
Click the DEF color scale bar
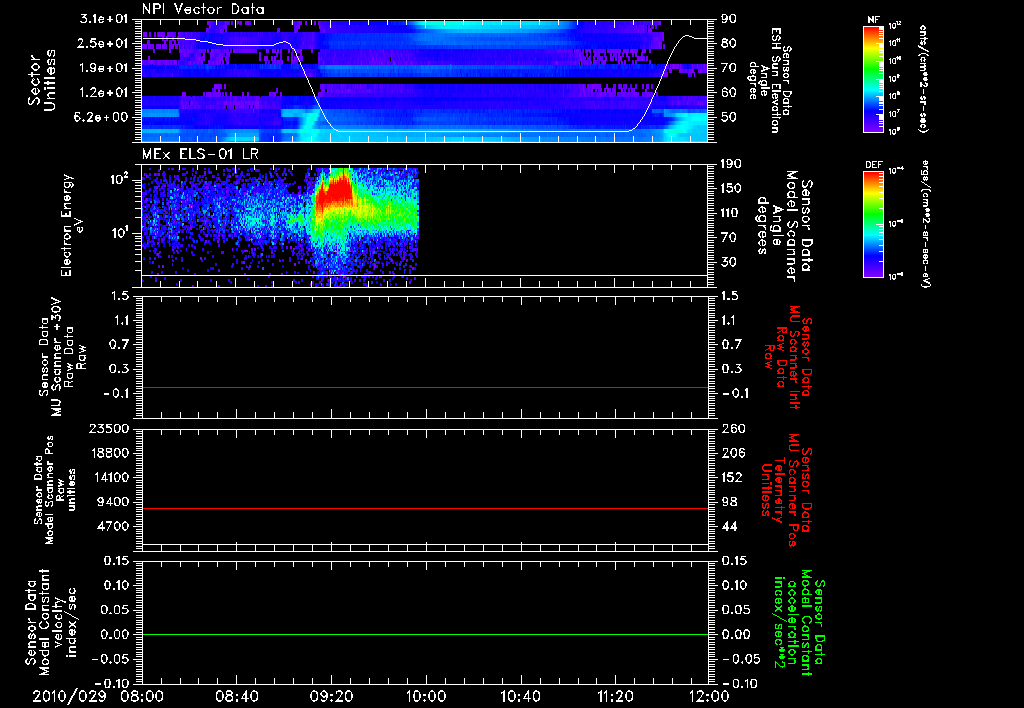tap(873, 224)
